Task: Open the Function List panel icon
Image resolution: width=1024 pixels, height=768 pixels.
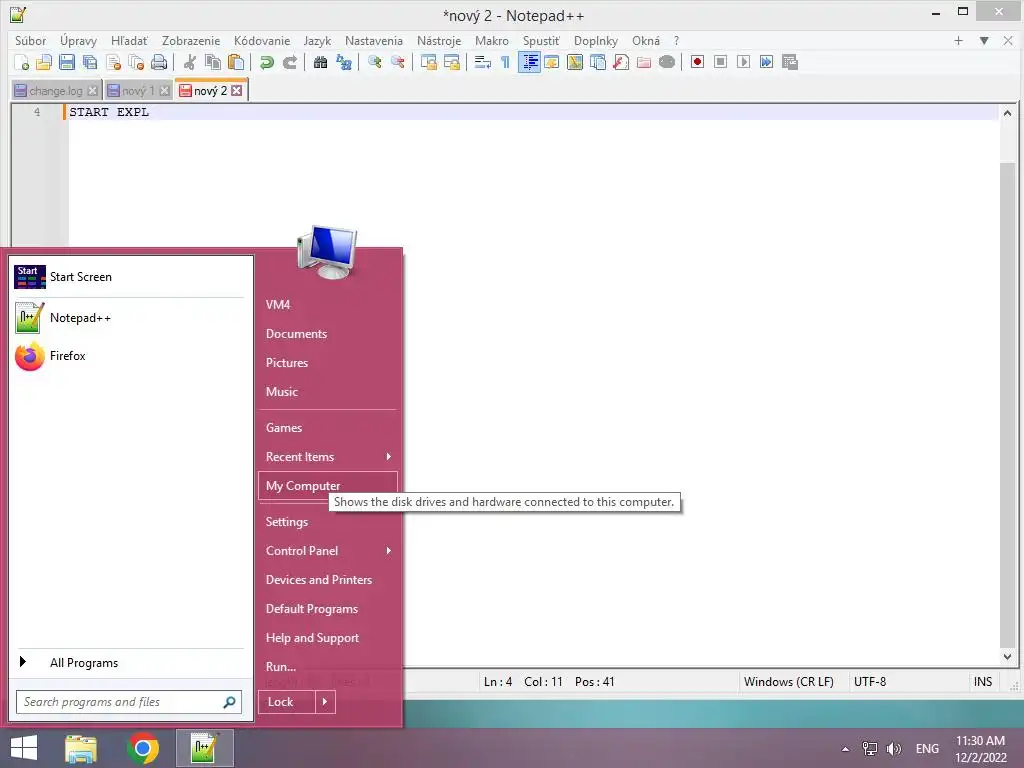Action: pos(621,62)
